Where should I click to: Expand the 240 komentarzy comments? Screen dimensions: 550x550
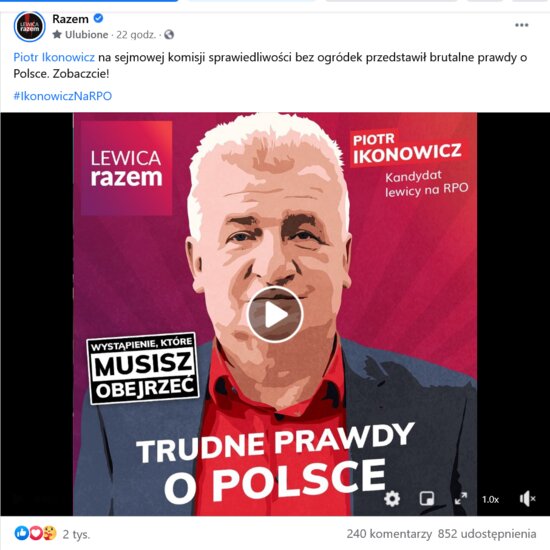(x=389, y=534)
